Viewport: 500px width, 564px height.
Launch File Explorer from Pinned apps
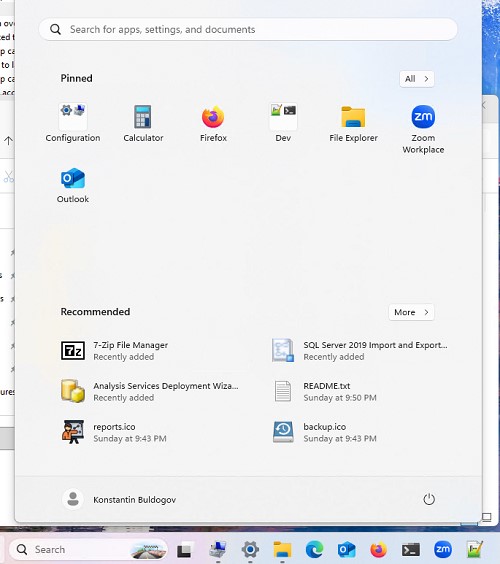click(353, 123)
